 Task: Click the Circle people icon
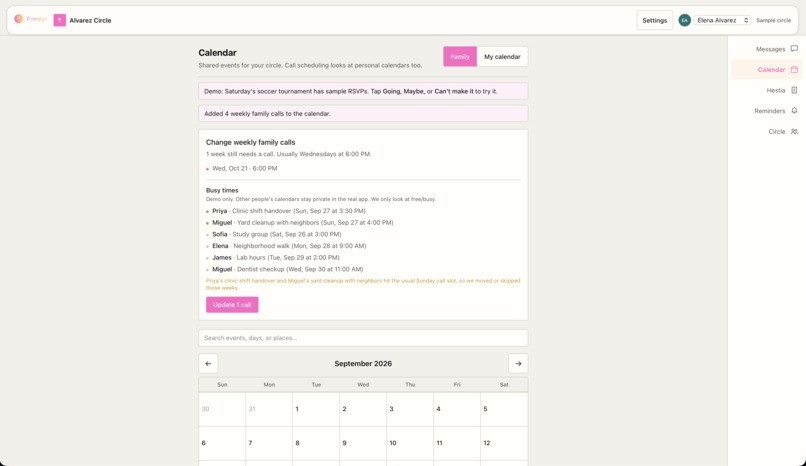click(794, 132)
